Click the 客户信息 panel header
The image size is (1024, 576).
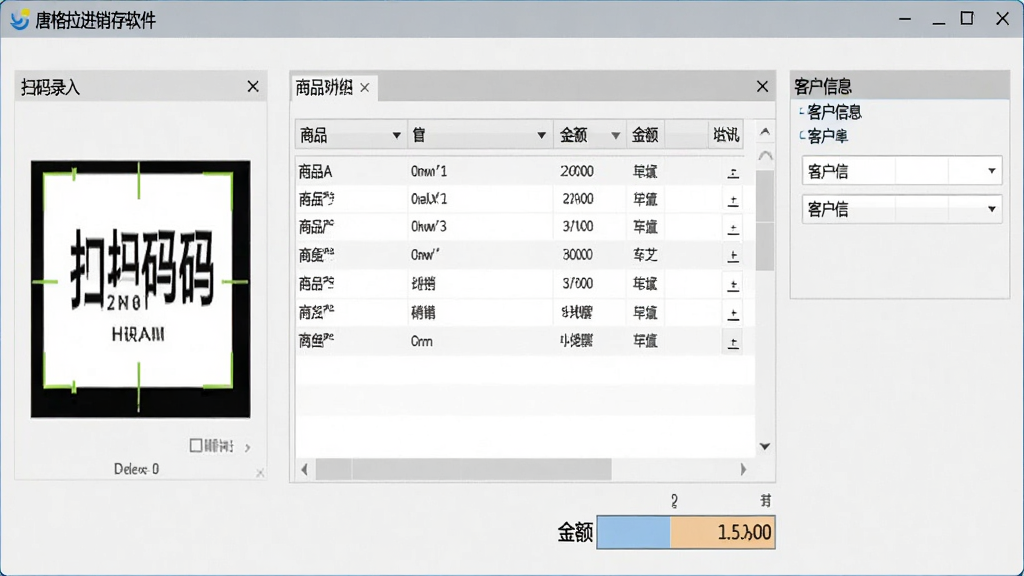900,86
